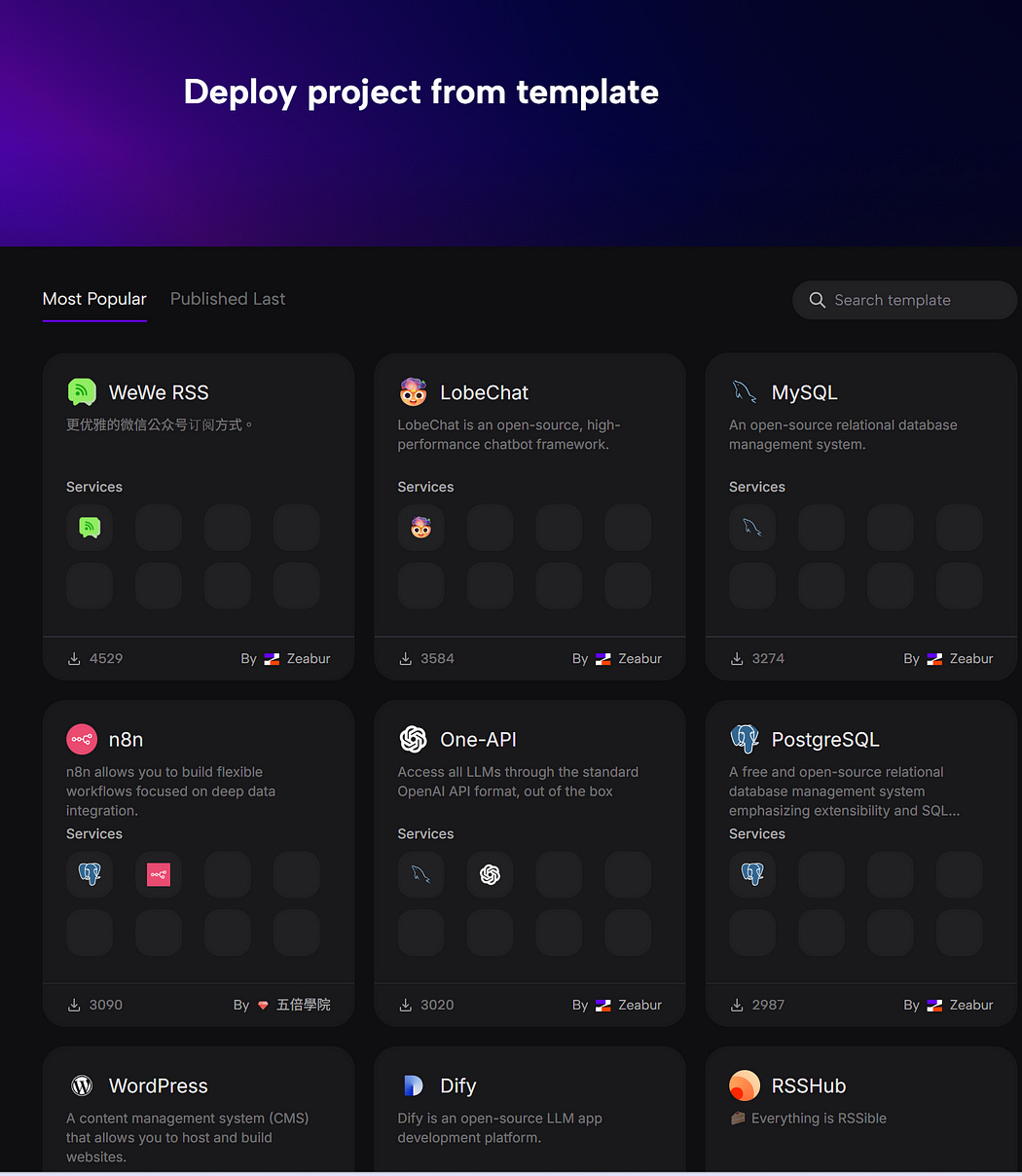1022x1176 pixels.
Task: Click Zeabur author name in PostgreSQL card
Action: click(971, 1005)
